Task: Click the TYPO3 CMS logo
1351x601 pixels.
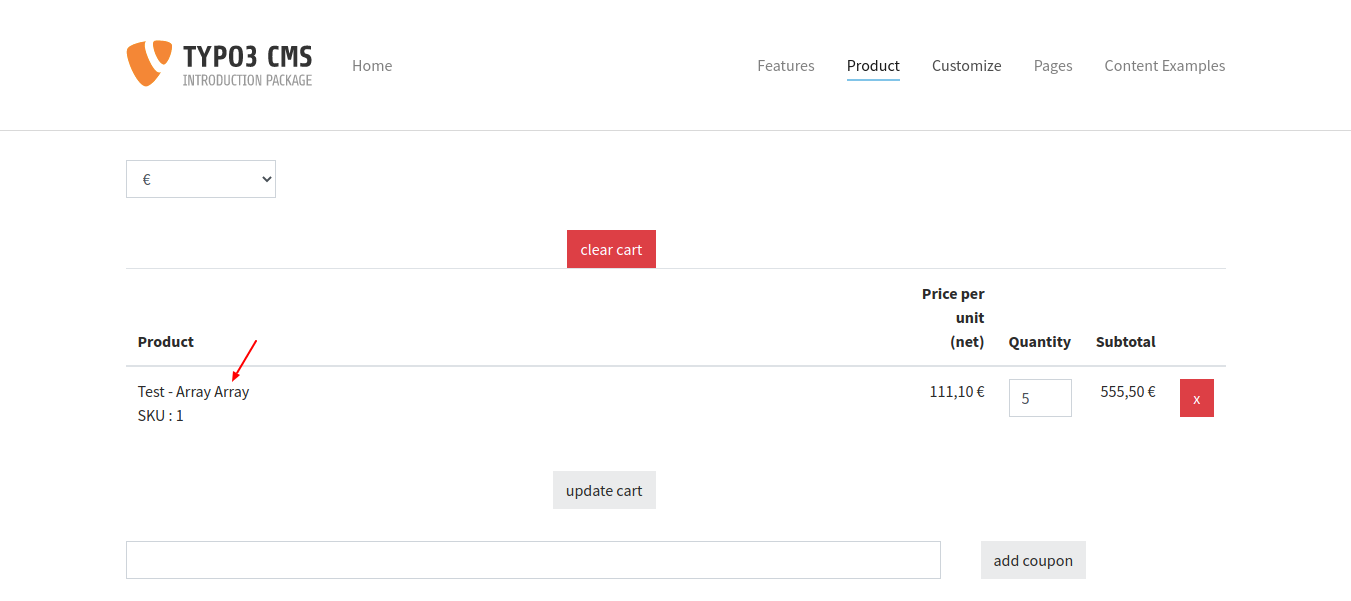Action: 219,64
